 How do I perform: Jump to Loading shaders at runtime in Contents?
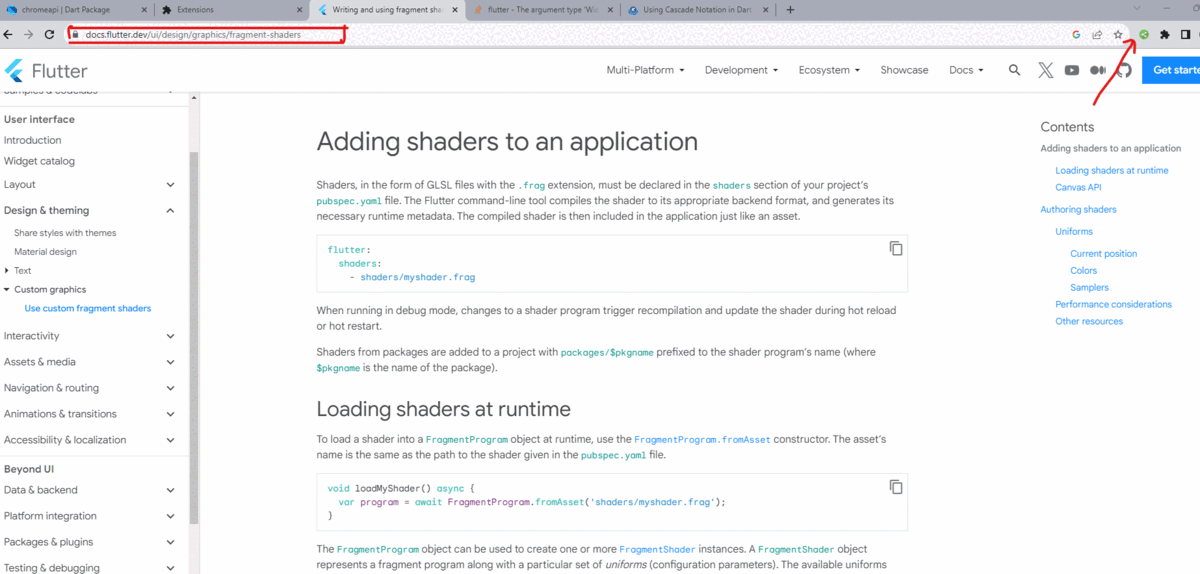[x=1111, y=170]
